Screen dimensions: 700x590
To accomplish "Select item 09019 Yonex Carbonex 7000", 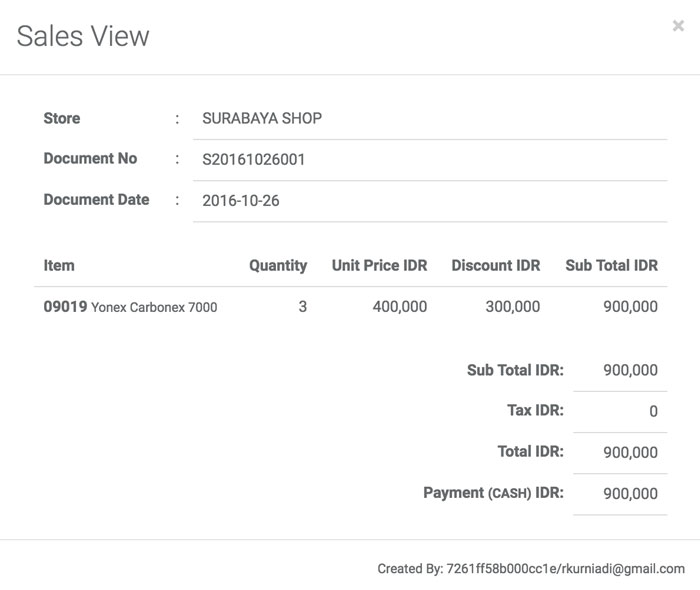I will tap(130, 307).
